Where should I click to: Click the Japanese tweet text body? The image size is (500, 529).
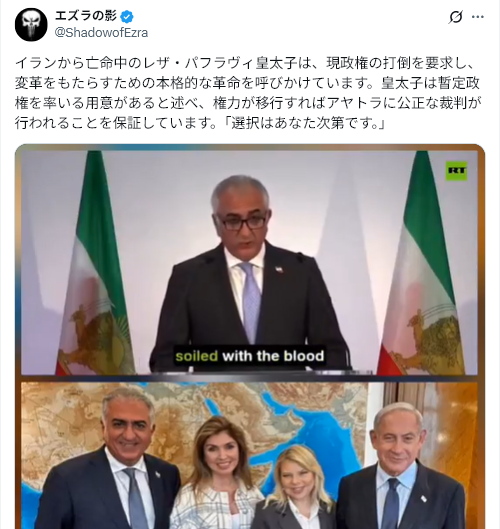[248, 93]
